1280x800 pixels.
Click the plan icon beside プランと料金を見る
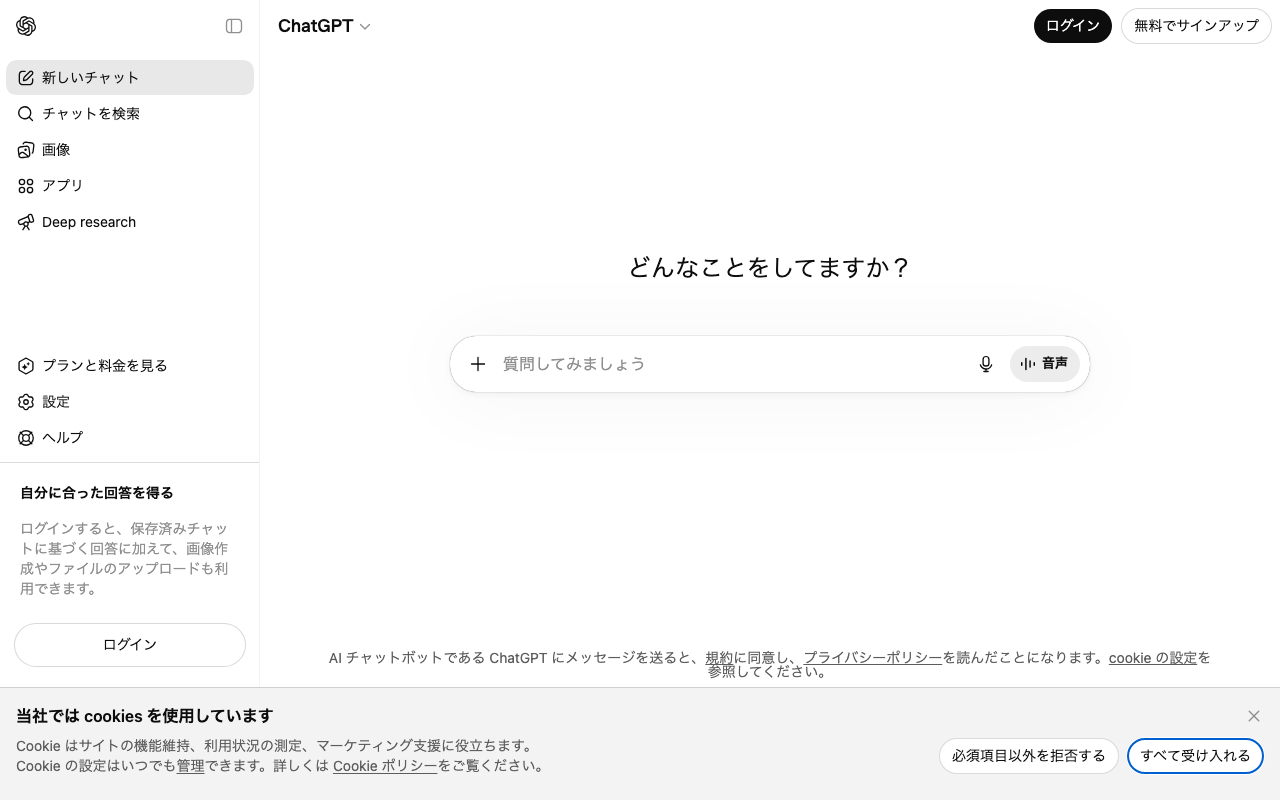click(x=26, y=366)
